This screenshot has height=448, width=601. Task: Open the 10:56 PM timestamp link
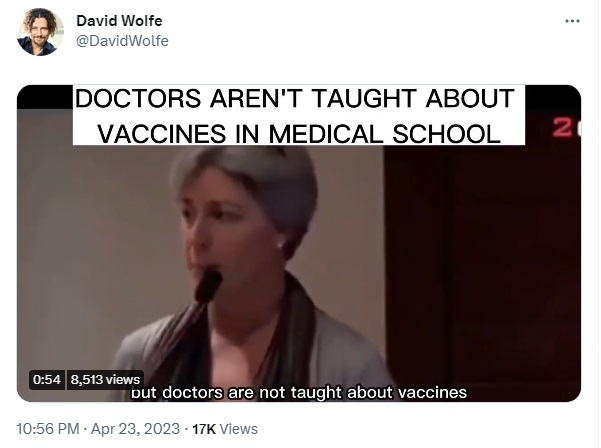point(48,428)
